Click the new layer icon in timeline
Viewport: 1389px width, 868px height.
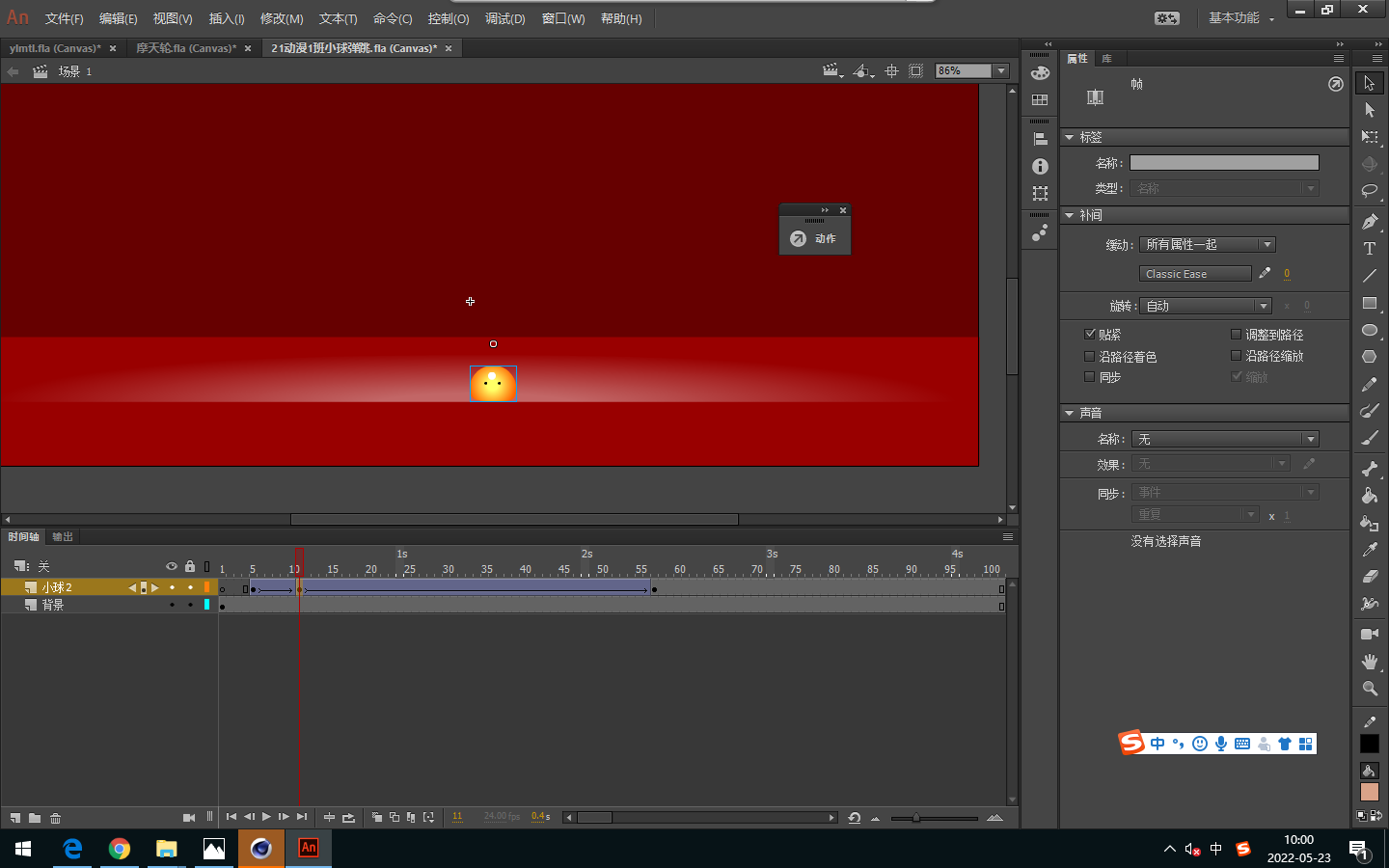click(x=14, y=818)
